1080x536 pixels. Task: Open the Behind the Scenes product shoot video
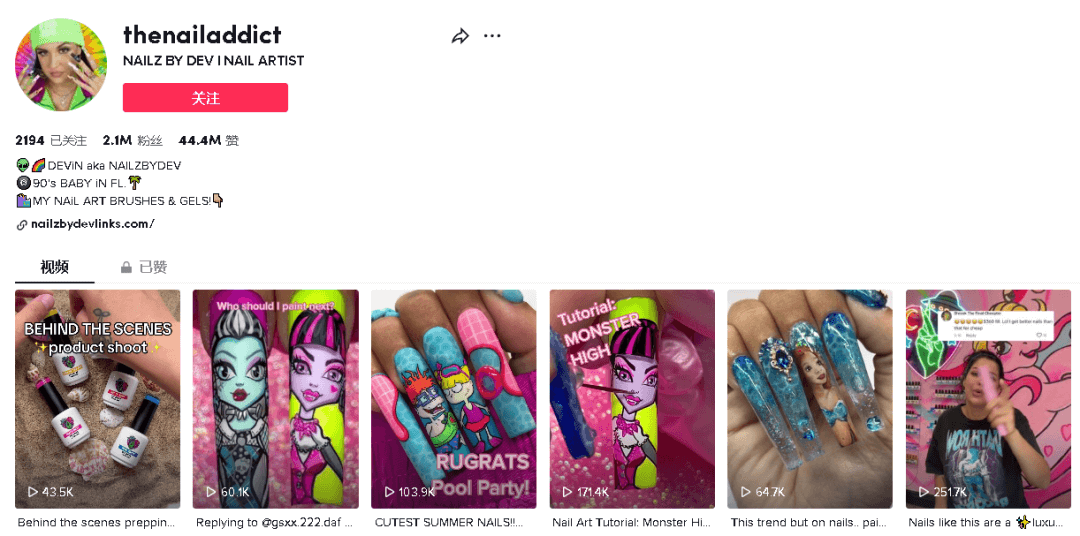click(x=98, y=399)
